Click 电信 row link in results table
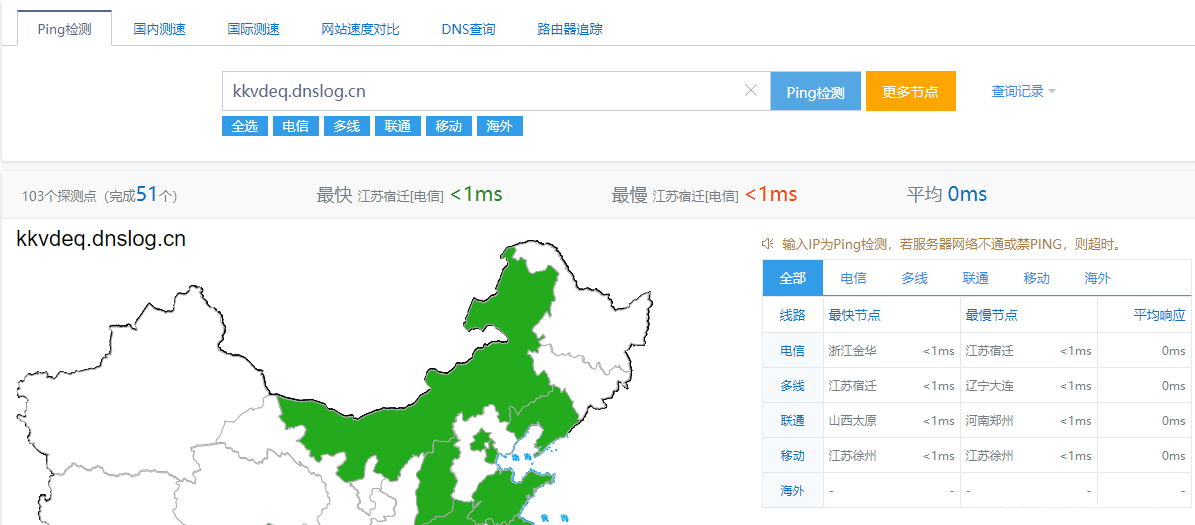The width and height of the screenshot is (1195, 525). (x=792, y=351)
